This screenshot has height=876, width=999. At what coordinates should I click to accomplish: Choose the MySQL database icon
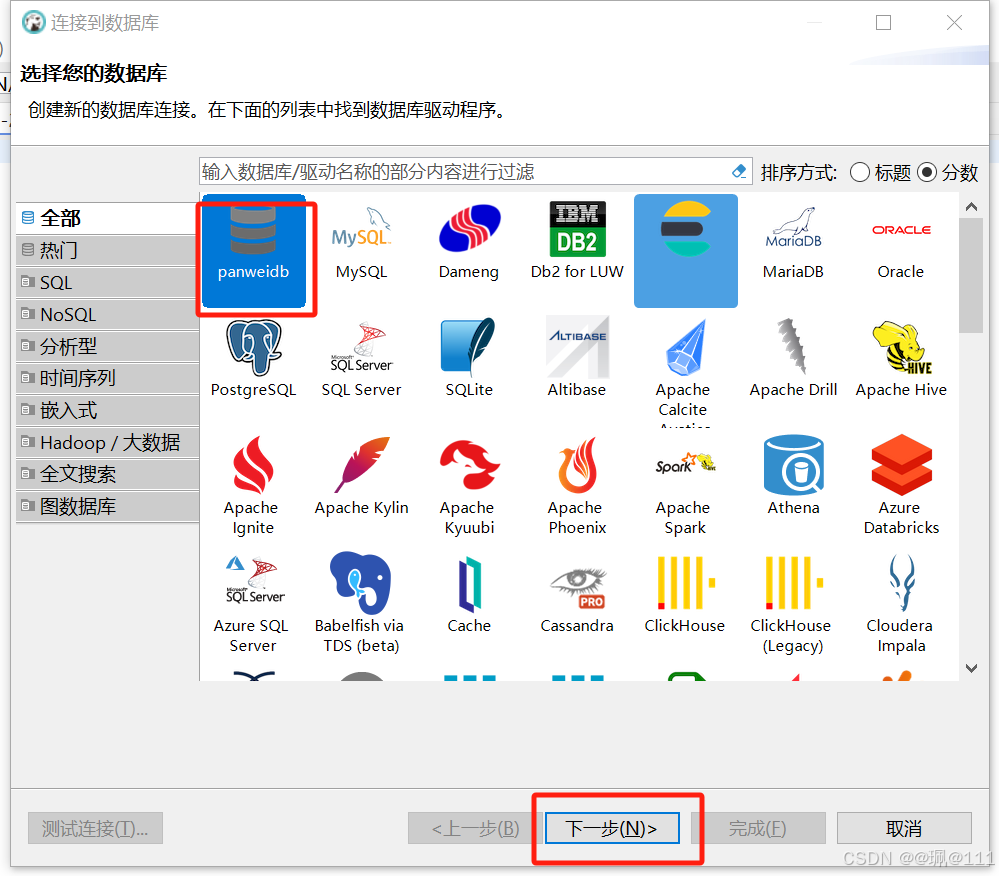(x=361, y=242)
